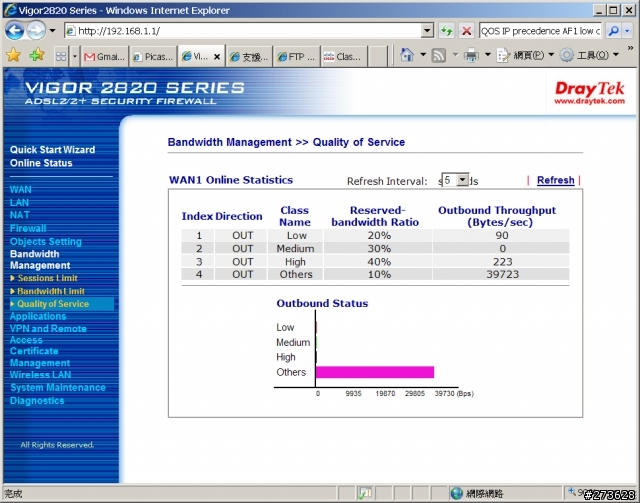This screenshot has width=640, height=503.
Task: Open recent pages dropdown next to Forward
Action: pyautogui.click(x=52, y=31)
